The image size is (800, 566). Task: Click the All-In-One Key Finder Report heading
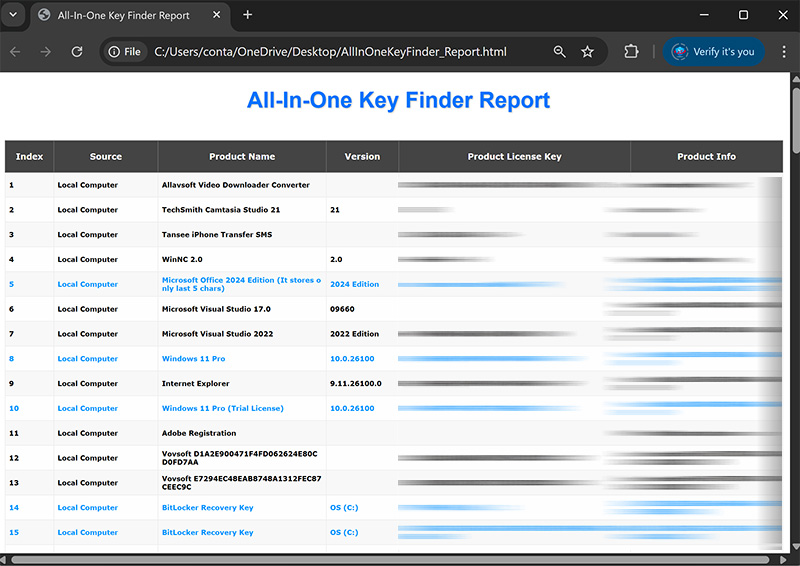(x=398, y=100)
